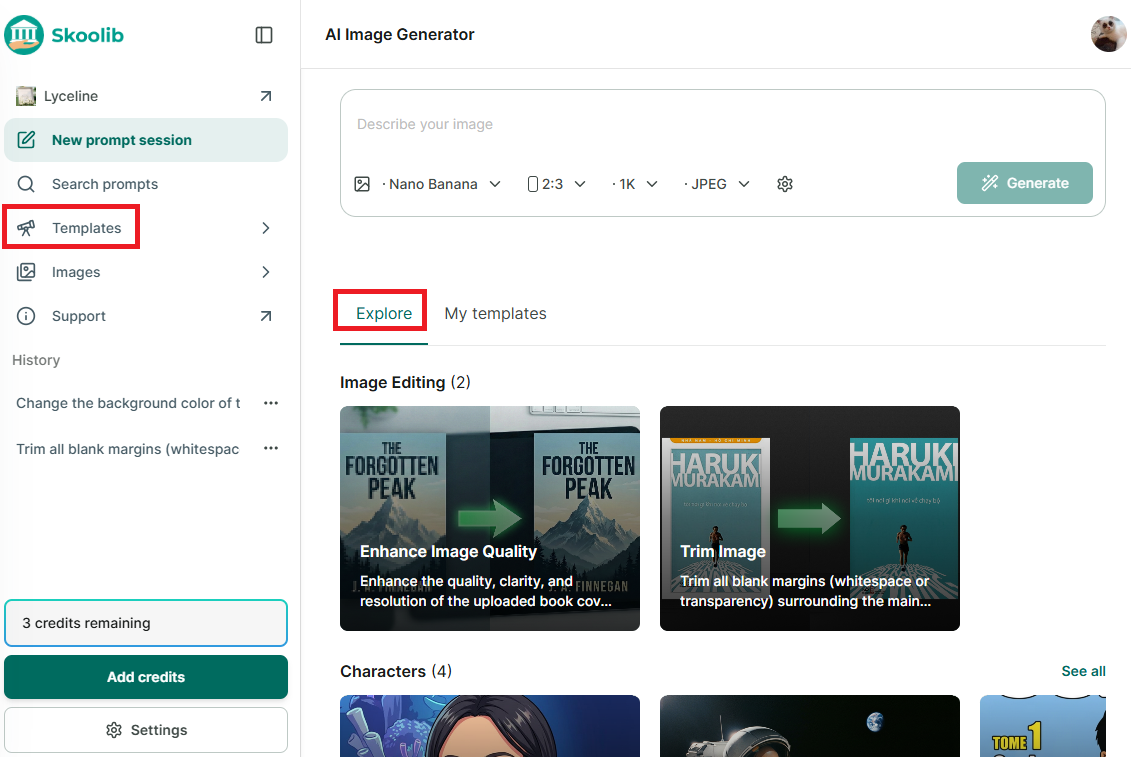Open the 1K resolution dropdown
This screenshot has width=1131, height=757.
[x=635, y=184]
